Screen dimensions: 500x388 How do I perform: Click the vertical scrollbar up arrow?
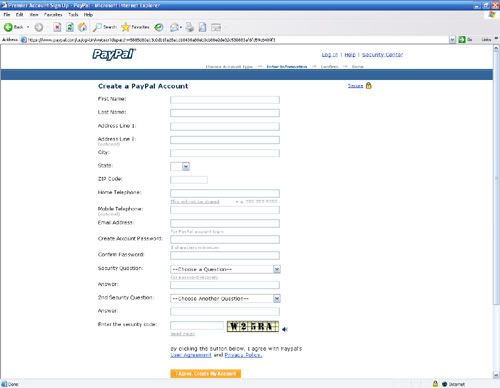tap(496, 48)
